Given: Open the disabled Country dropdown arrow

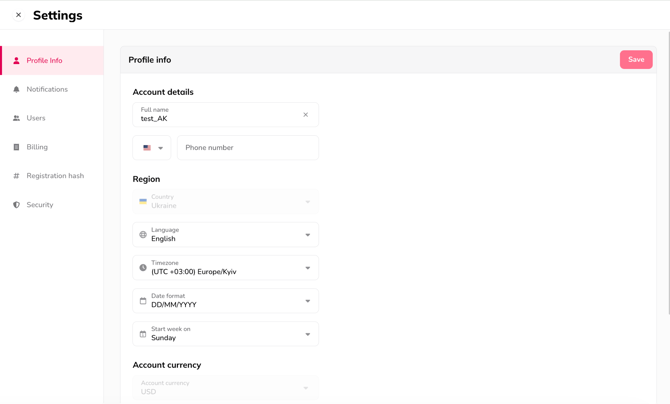Looking at the screenshot, I should tap(308, 202).
